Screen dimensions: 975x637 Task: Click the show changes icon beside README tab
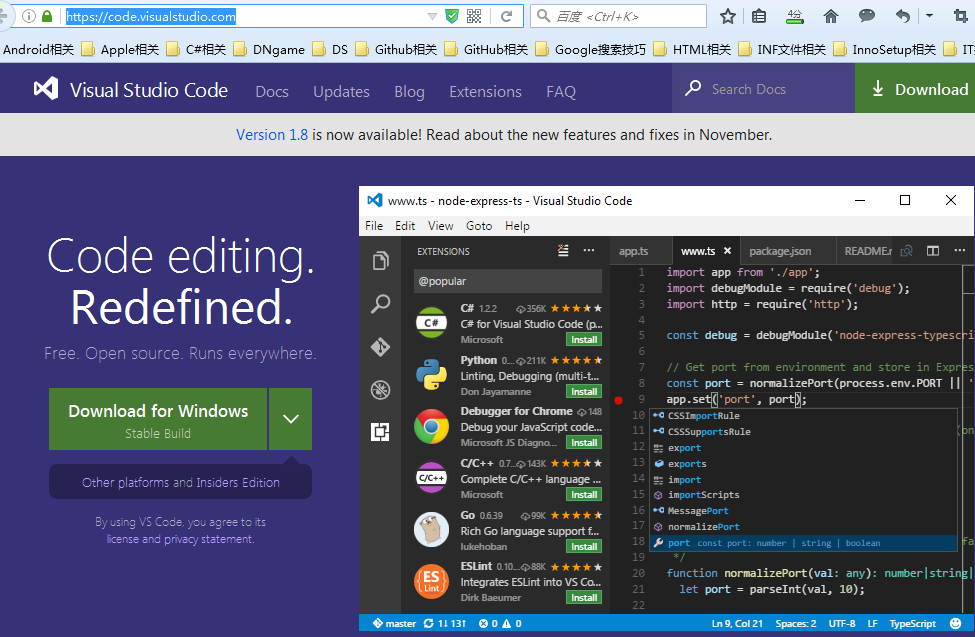coord(907,251)
